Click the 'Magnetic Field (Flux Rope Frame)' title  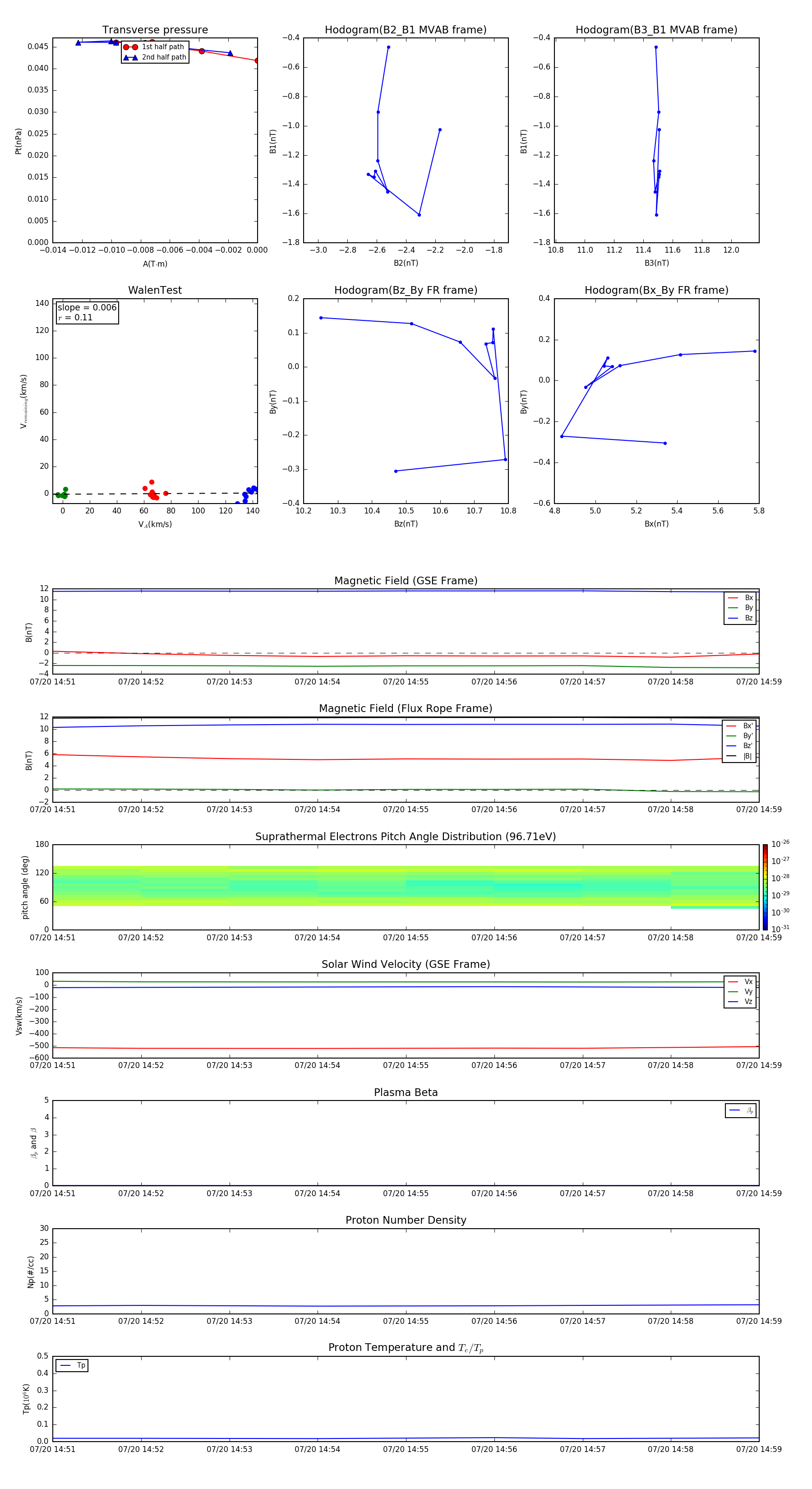(x=406, y=709)
